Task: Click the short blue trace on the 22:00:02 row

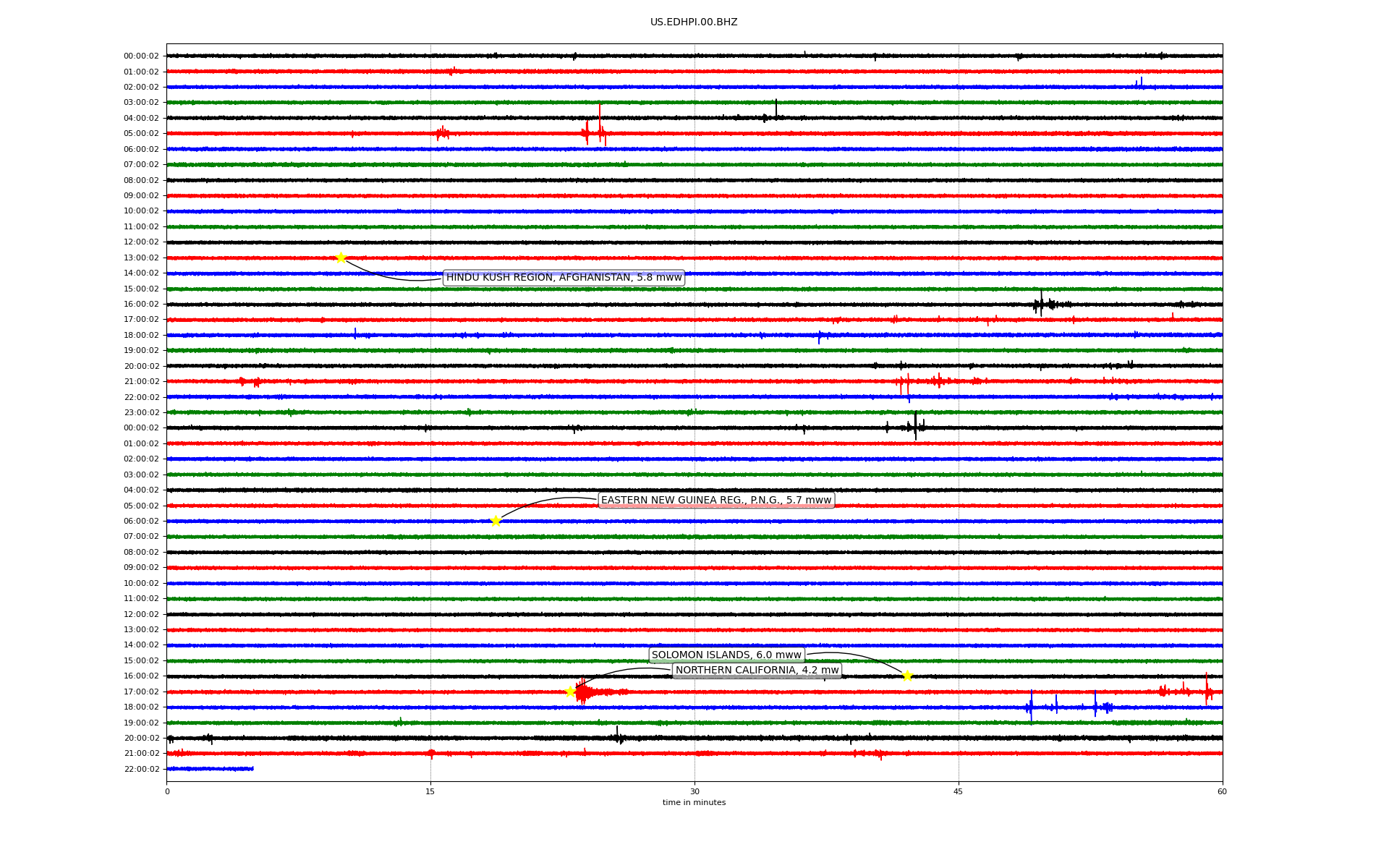Action: point(210,769)
